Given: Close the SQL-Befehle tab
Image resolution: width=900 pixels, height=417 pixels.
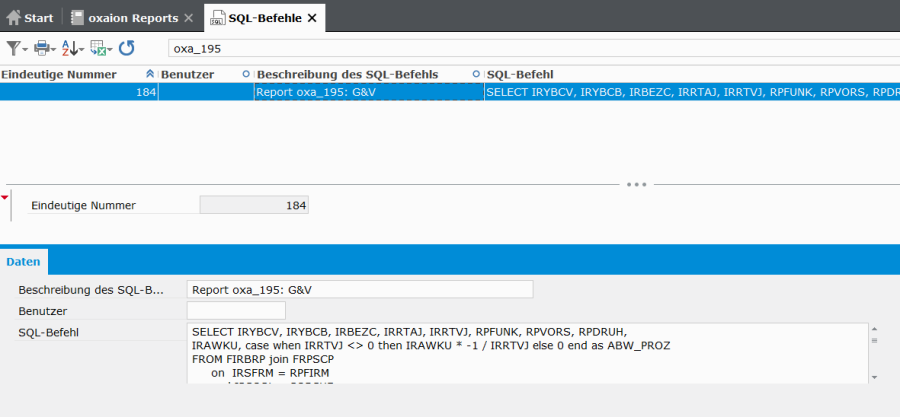Looking at the screenshot, I should point(312,18).
